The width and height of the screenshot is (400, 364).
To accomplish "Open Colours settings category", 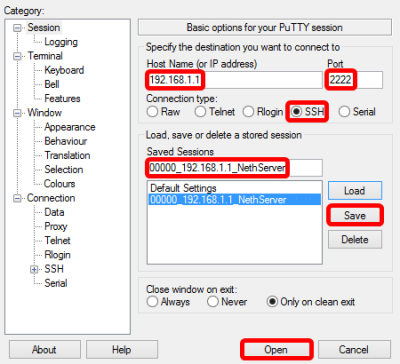I will [x=60, y=184].
